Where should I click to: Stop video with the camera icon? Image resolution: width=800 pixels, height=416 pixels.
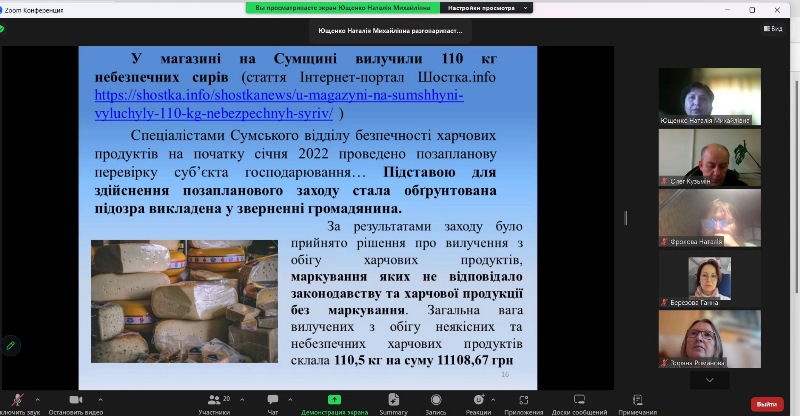76,400
